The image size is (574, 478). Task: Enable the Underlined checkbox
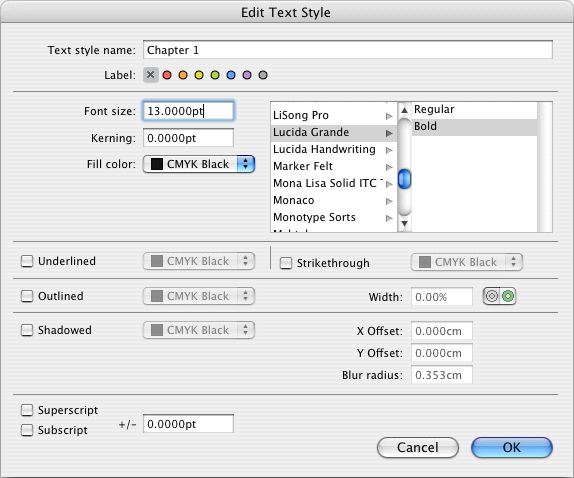click(x=27, y=261)
